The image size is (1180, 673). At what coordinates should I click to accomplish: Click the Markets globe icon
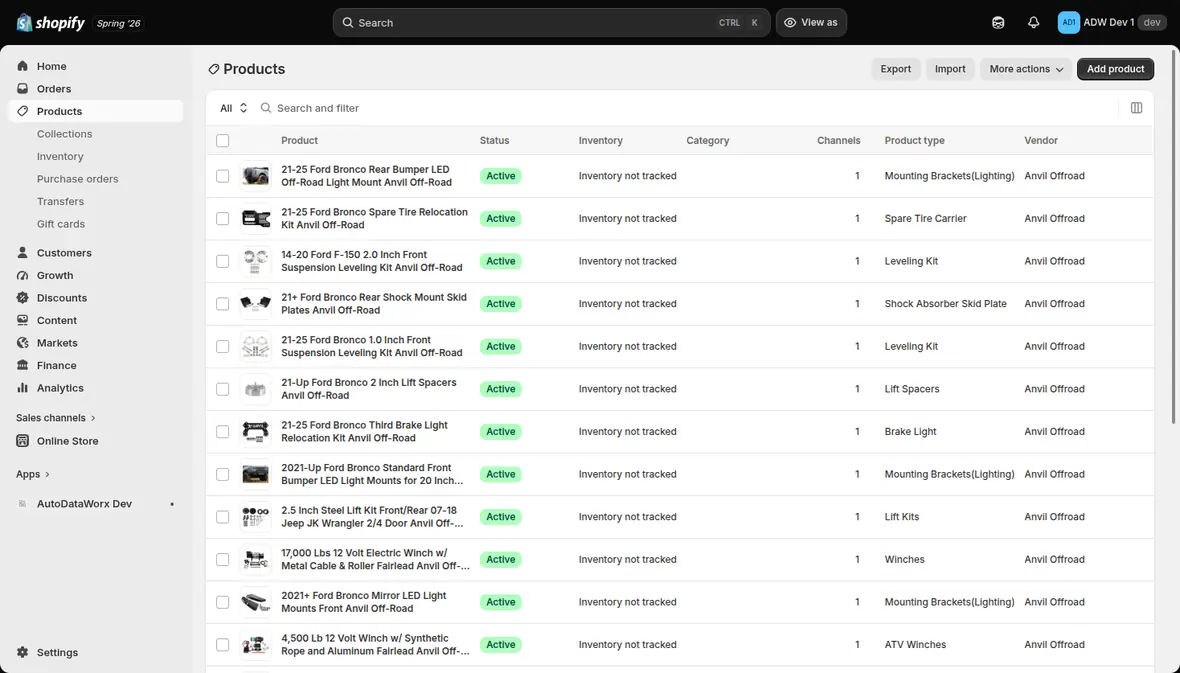pos(23,343)
